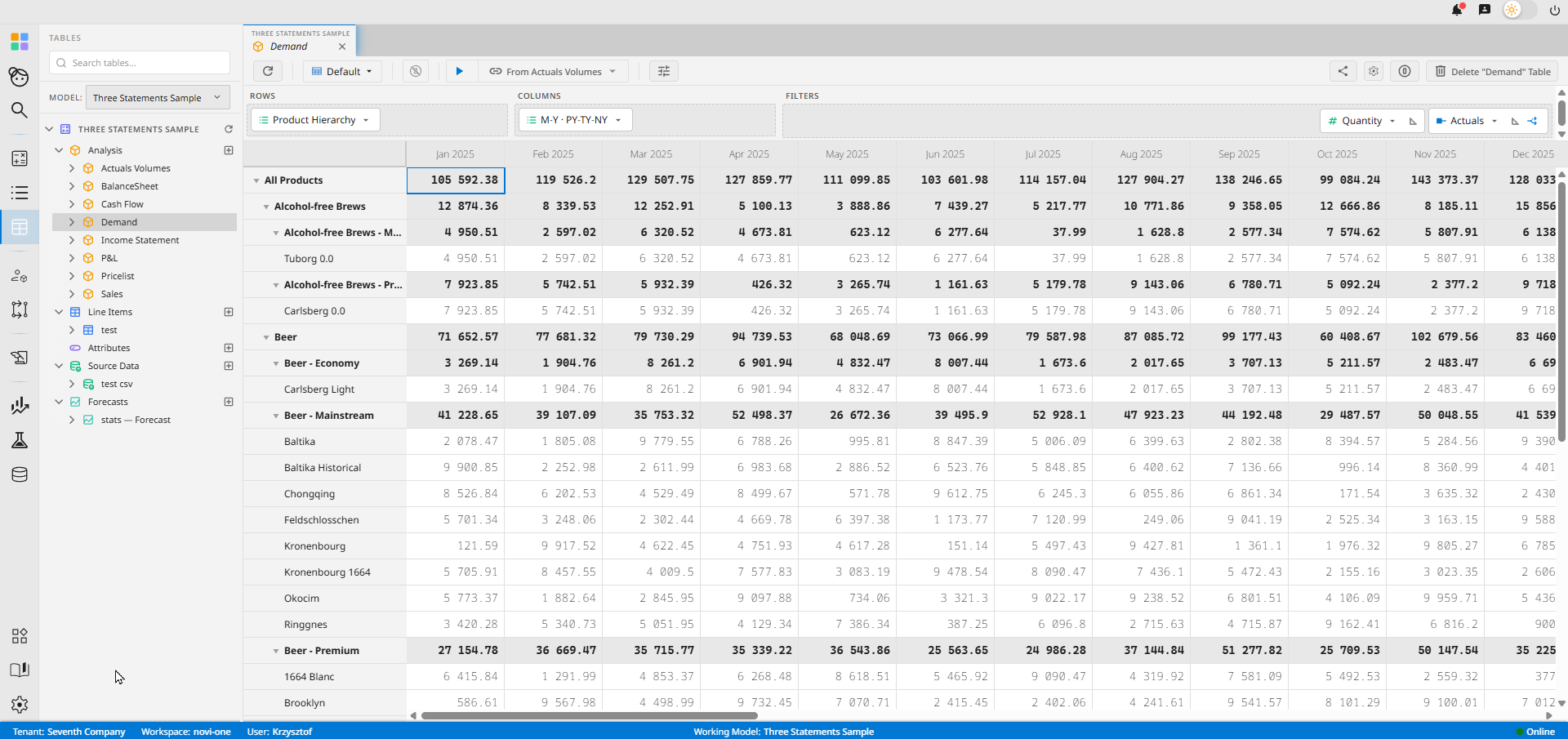This screenshot has height=739, width=1568.
Task: Click the notifications bell icon
Action: tap(1457, 10)
